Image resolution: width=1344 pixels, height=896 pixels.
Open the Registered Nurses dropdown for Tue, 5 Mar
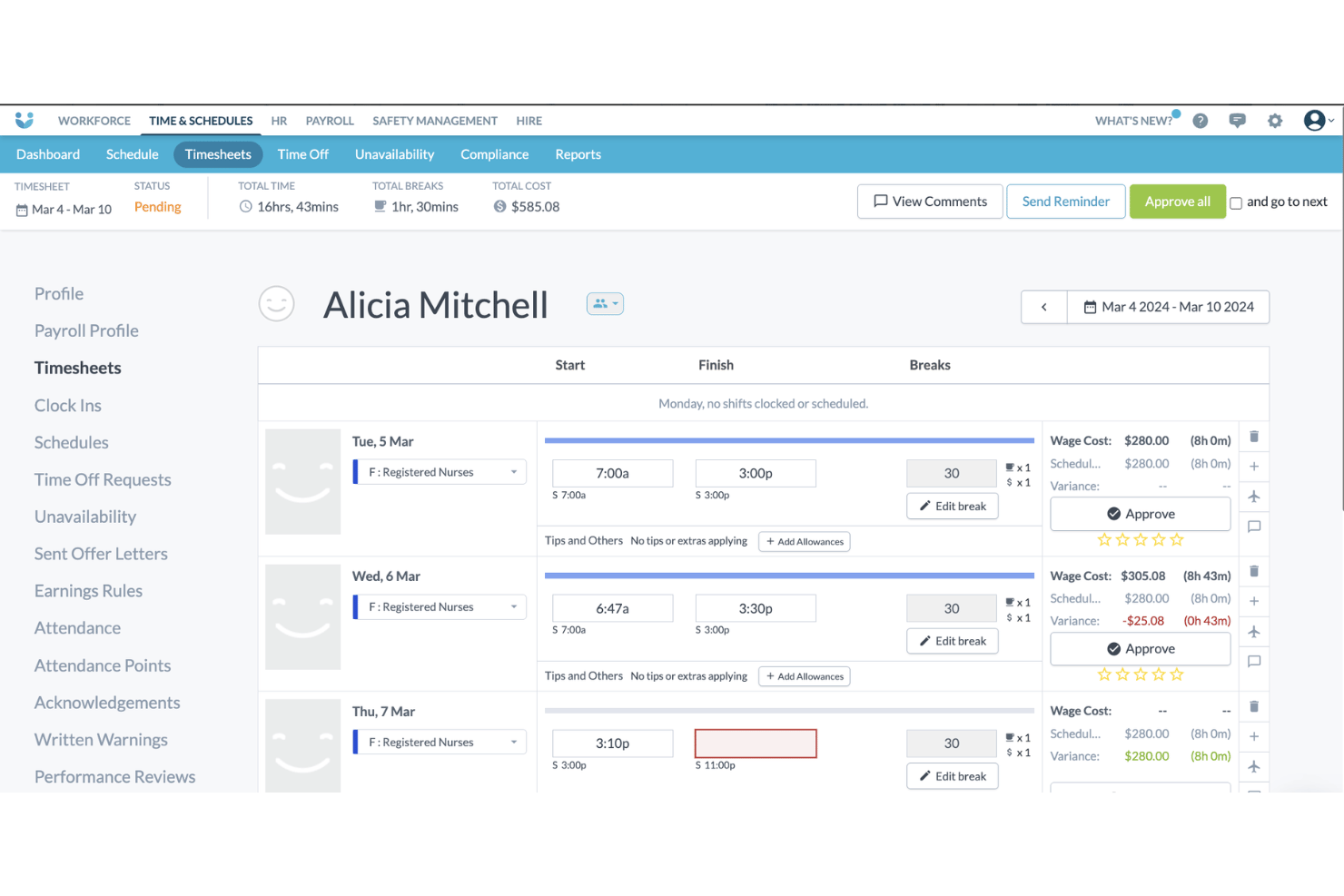coord(440,472)
